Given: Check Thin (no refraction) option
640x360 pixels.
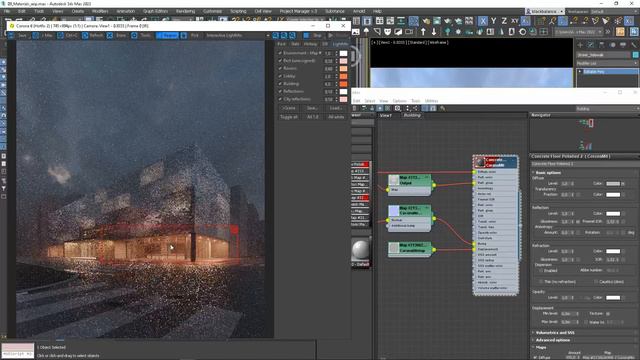Looking at the screenshot, I should click(541, 282).
